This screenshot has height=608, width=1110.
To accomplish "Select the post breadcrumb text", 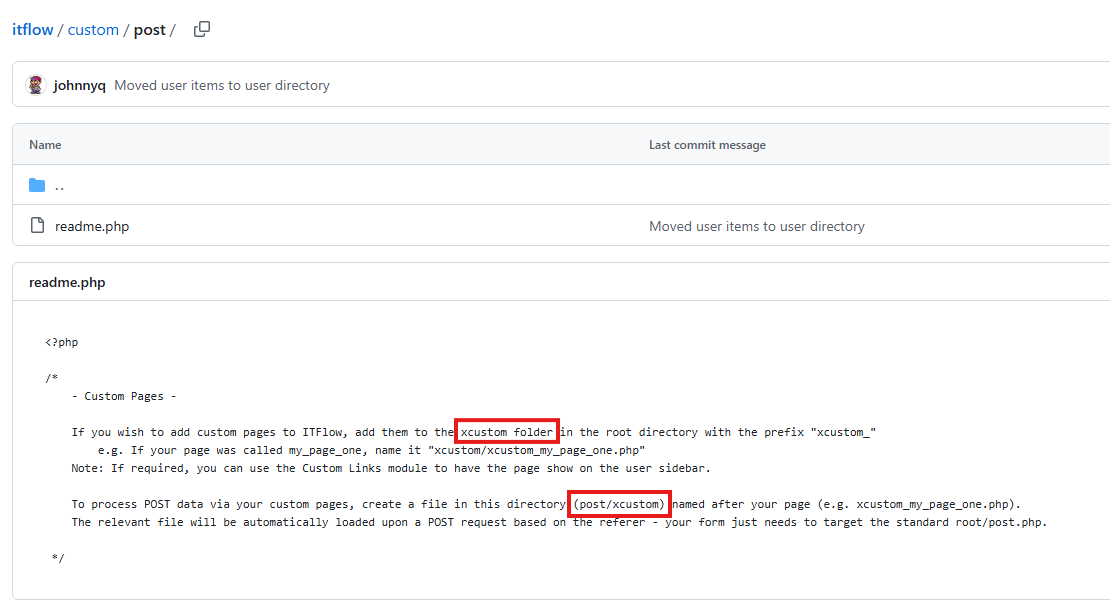I will (x=149, y=30).
